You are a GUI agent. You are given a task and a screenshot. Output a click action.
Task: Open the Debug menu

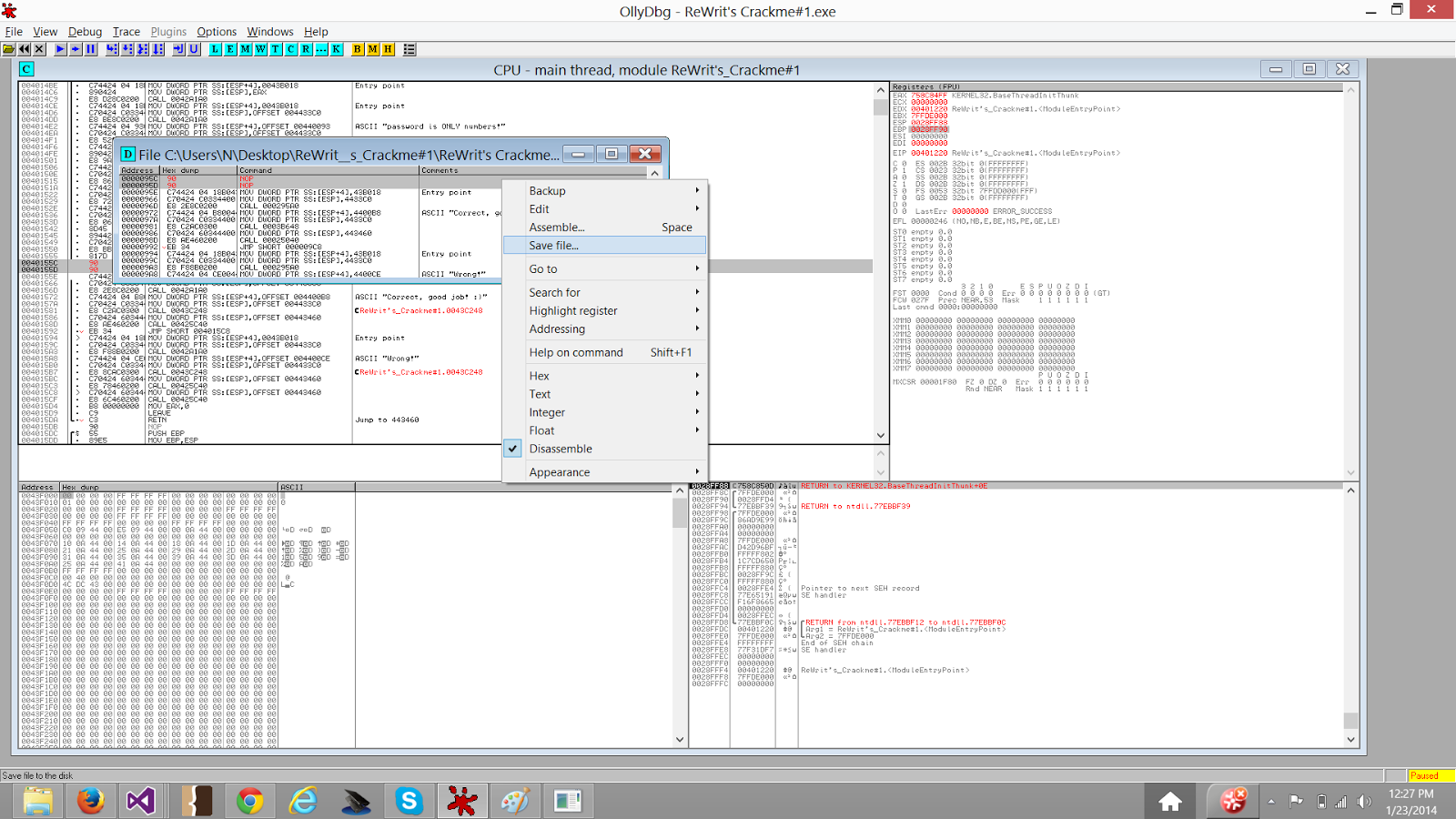point(85,32)
